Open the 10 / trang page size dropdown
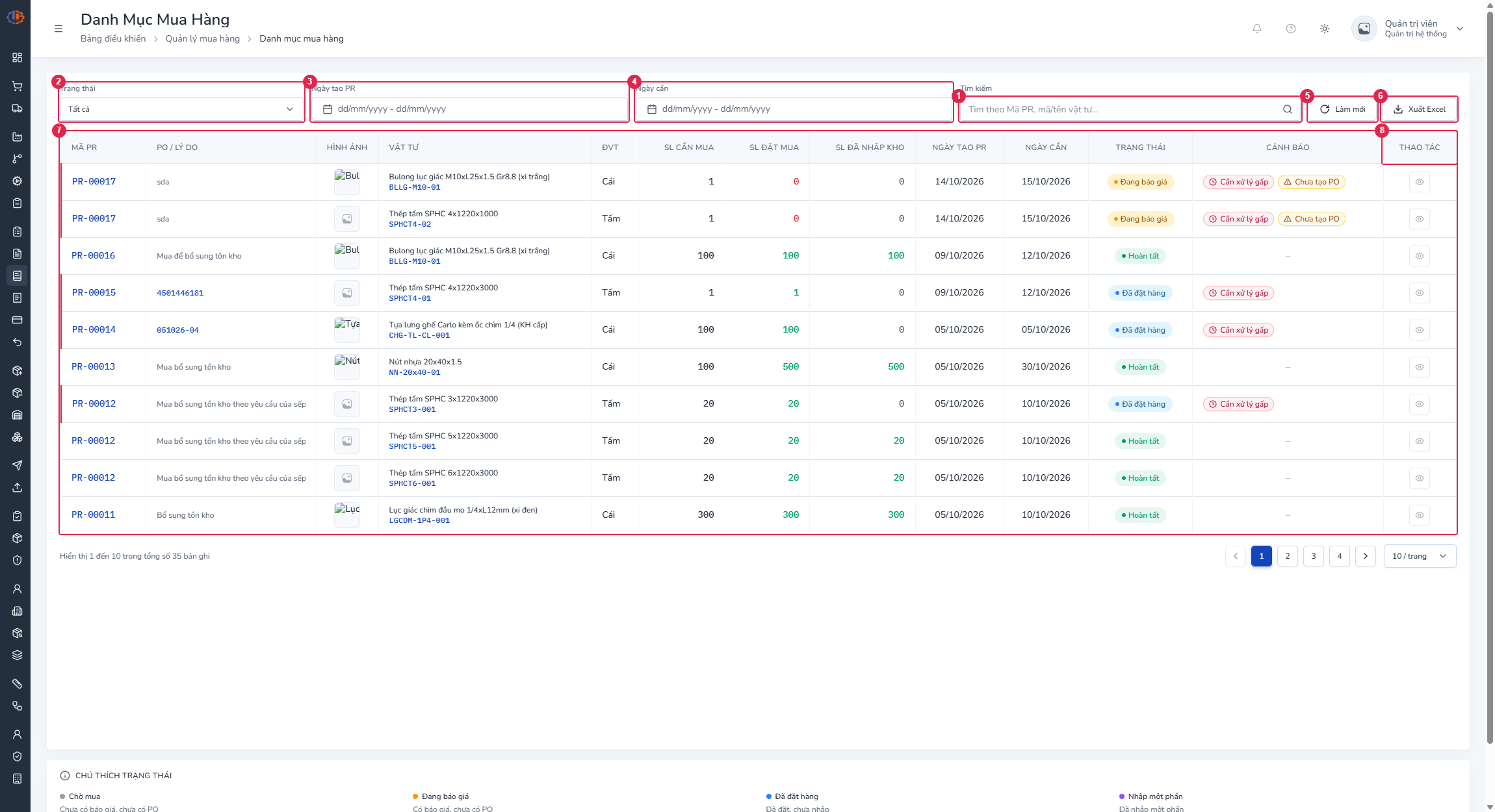Image resolution: width=1495 pixels, height=812 pixels. 1420,556
